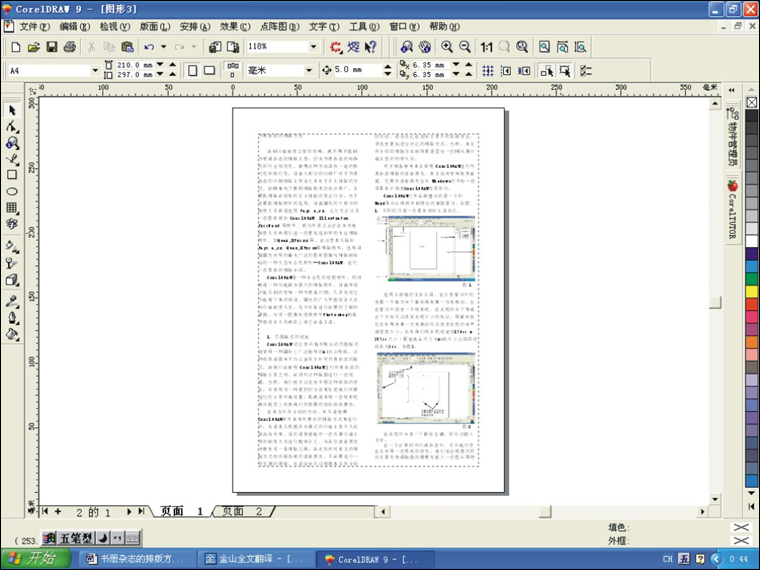The width and height of the screenshot is (760, 570).
Task: Increase the nudge offset 5.0 mm value
Action: pos(387,67)
